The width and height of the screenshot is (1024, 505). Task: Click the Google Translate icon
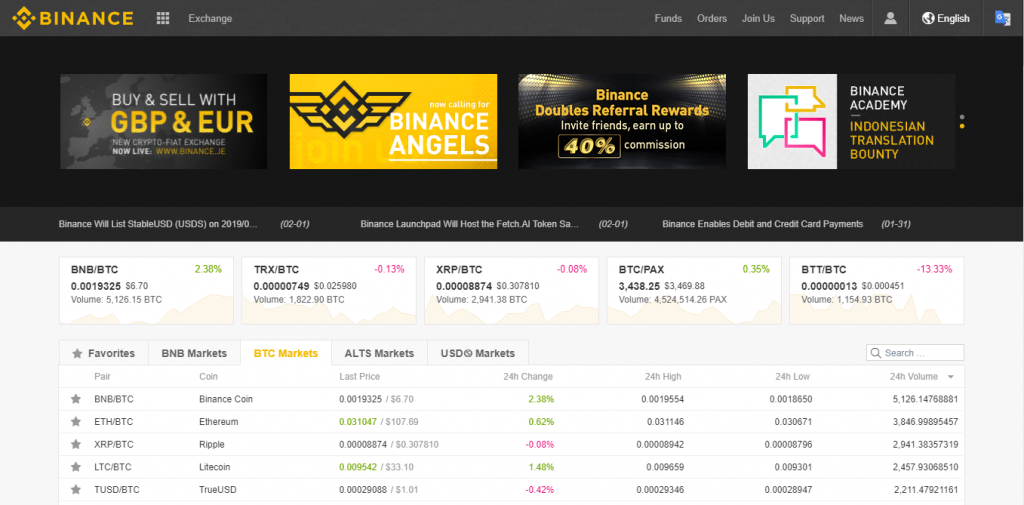click(1002, 18)
